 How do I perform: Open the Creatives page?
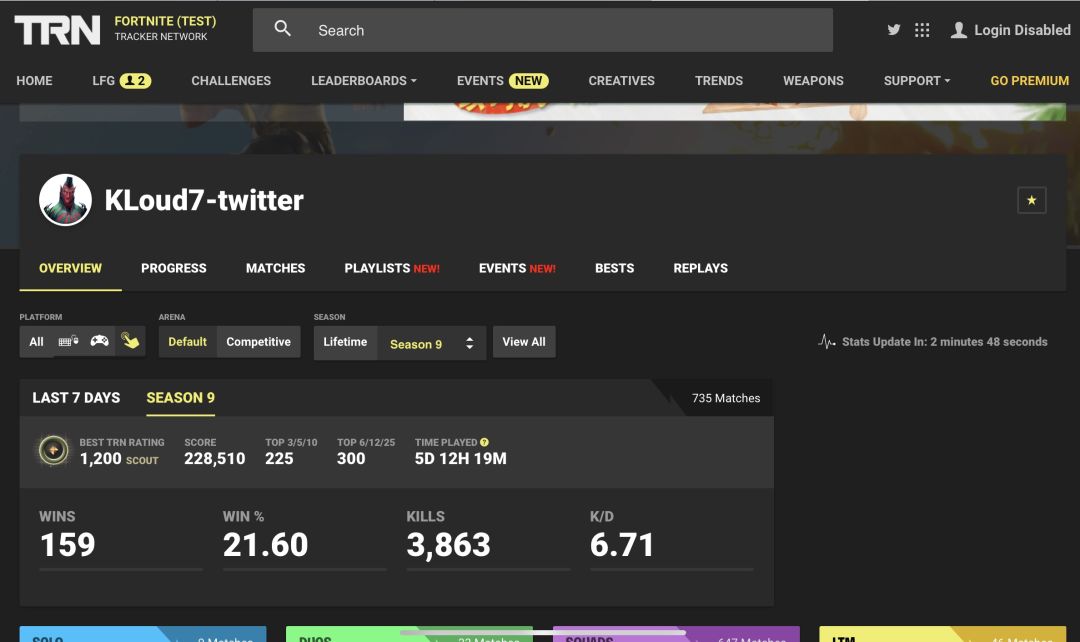pos(621,81)
